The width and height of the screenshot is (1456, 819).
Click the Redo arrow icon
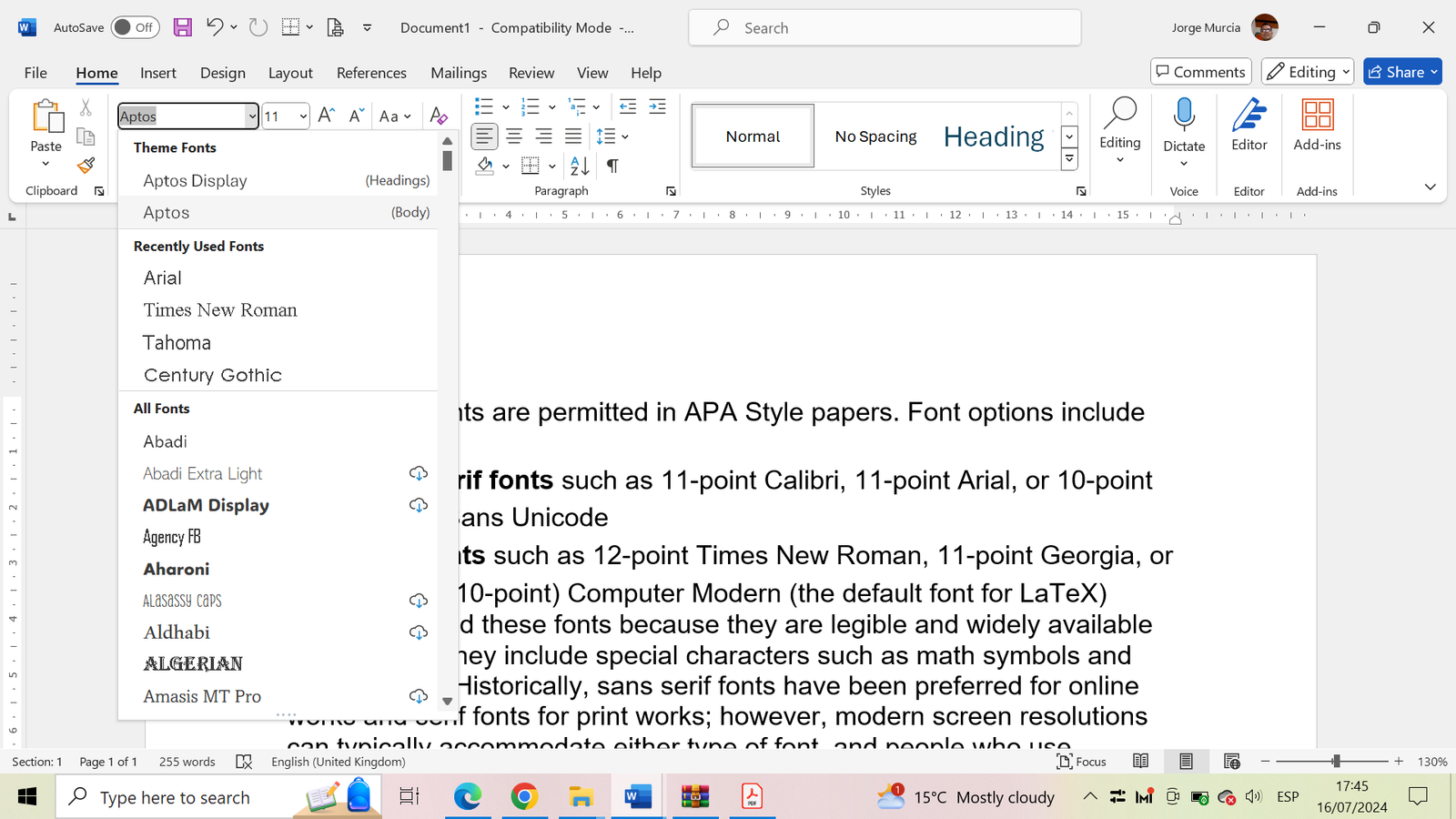tap(258, 27)
